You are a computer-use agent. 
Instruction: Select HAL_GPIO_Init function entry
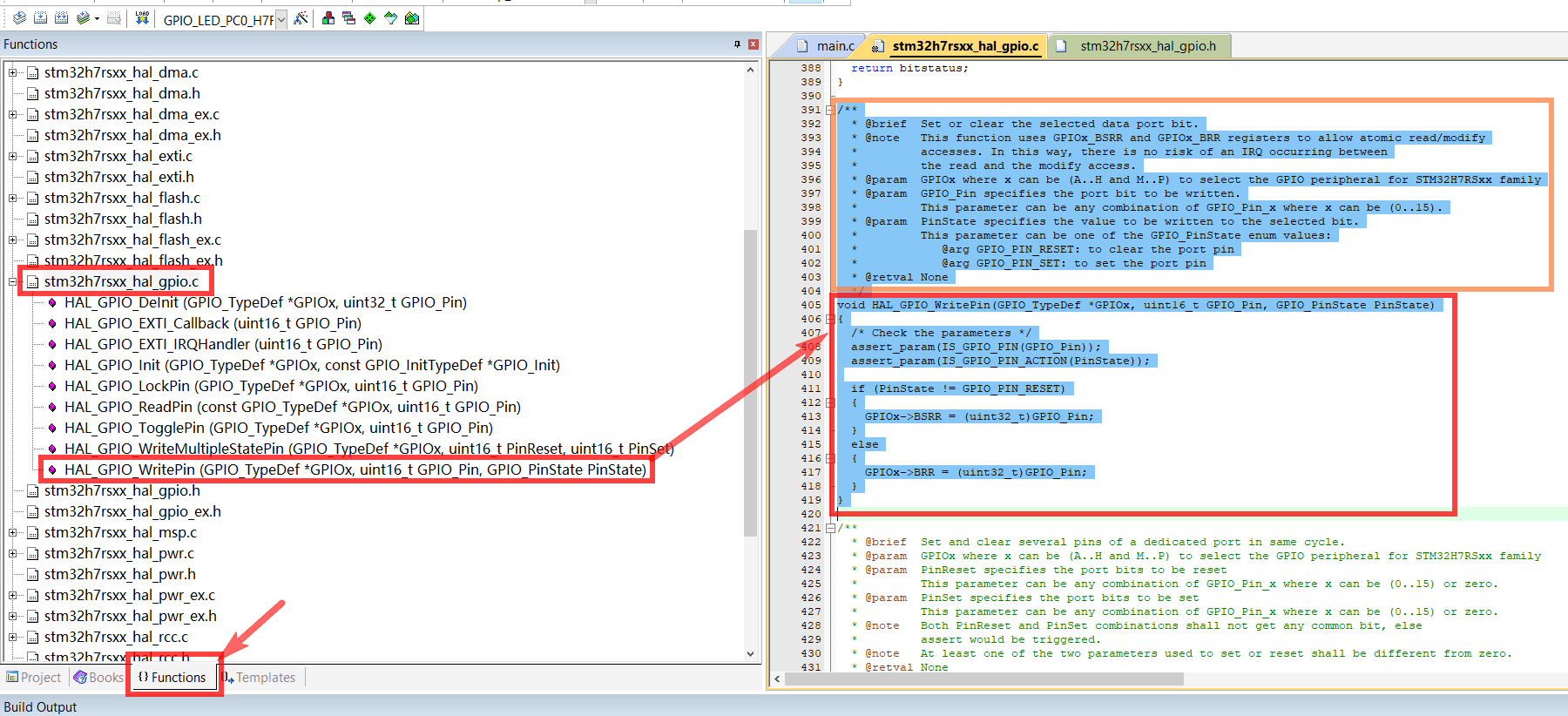pos(312,365)
